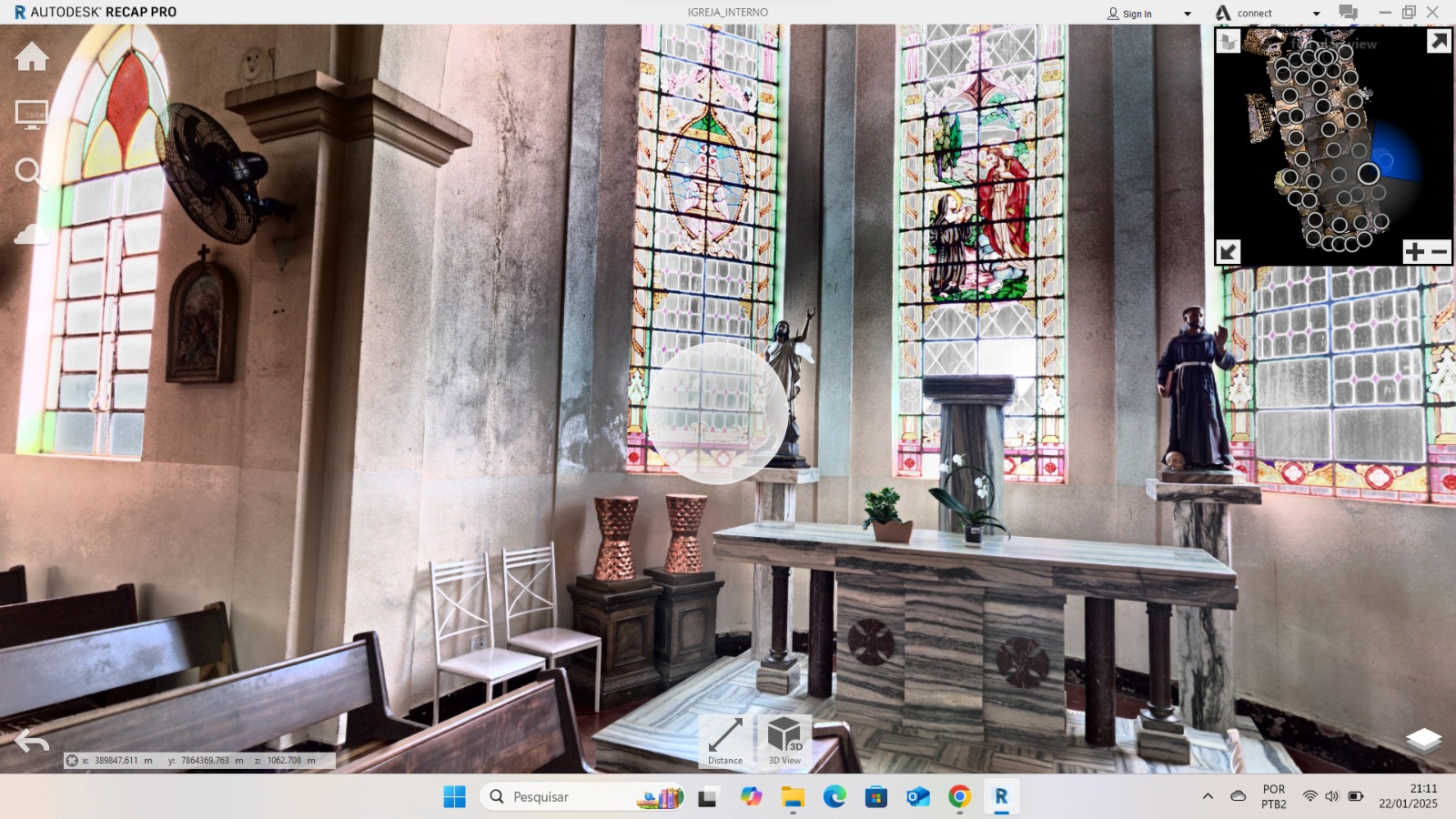Zoom in the minimap with plus
The width and height of the screenshot is (1456, 819).
pyautogui.click(x=1414, y=252)
